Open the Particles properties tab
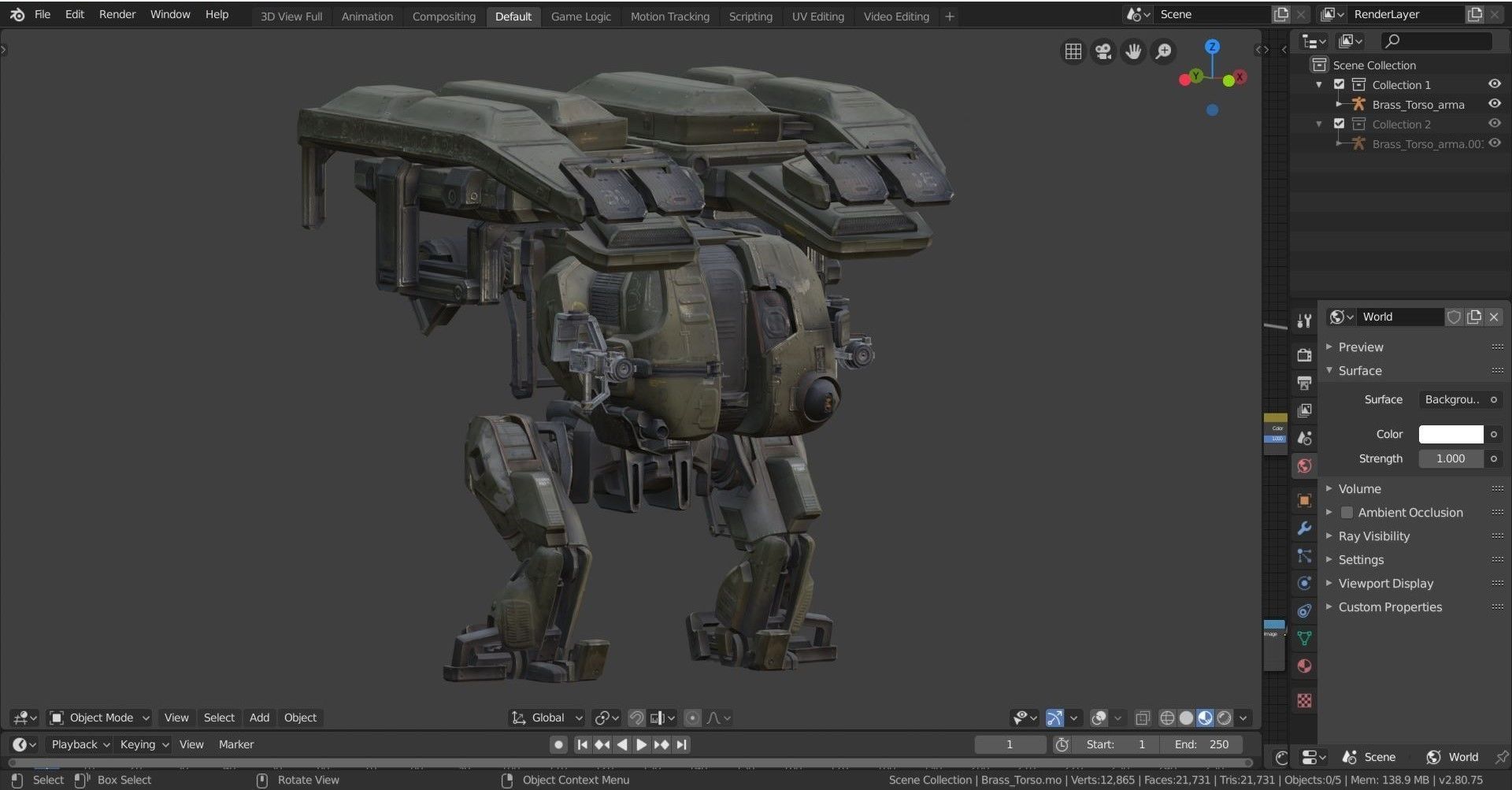This screenshot has width=1512, height=790. [x=1304, y=555]
